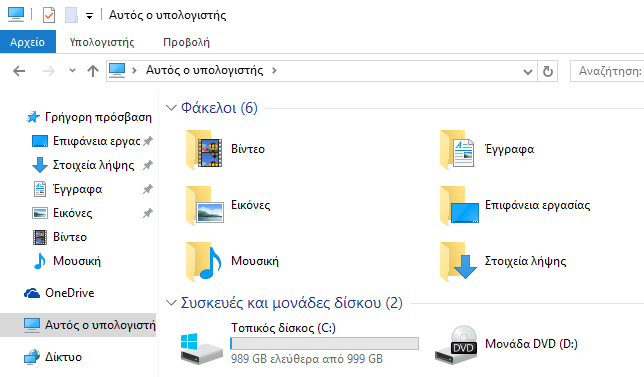
Task: Go up one level with the up arrow
Action: [93, 71]
